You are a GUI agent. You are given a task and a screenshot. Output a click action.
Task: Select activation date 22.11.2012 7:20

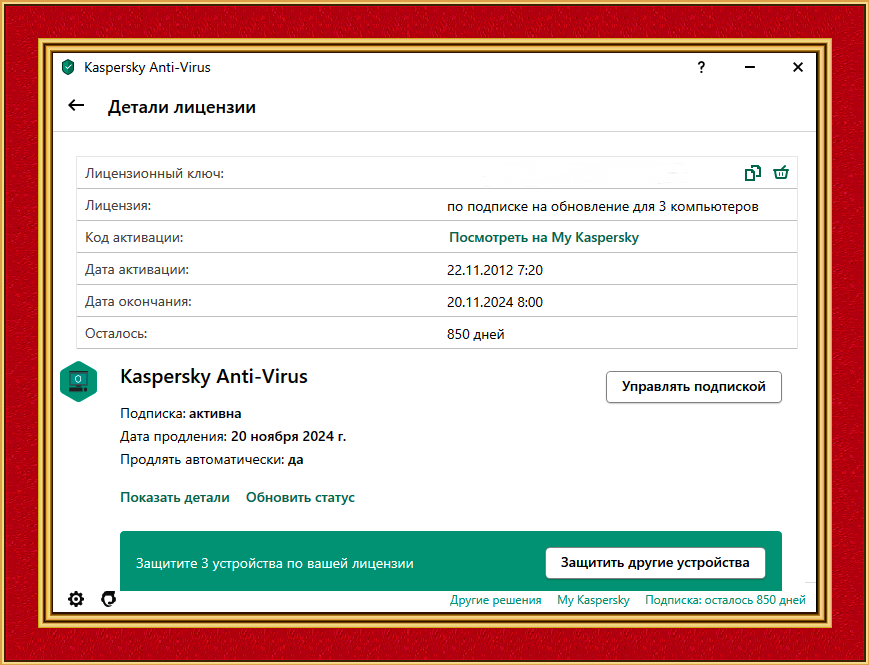pyautogui.click(x=495, y=270)
